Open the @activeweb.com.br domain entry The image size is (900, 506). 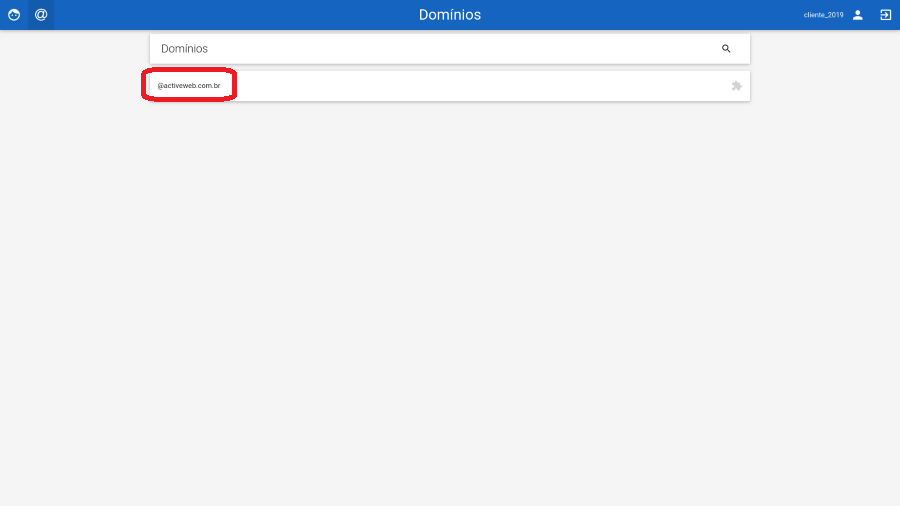(x=189, y=85)
